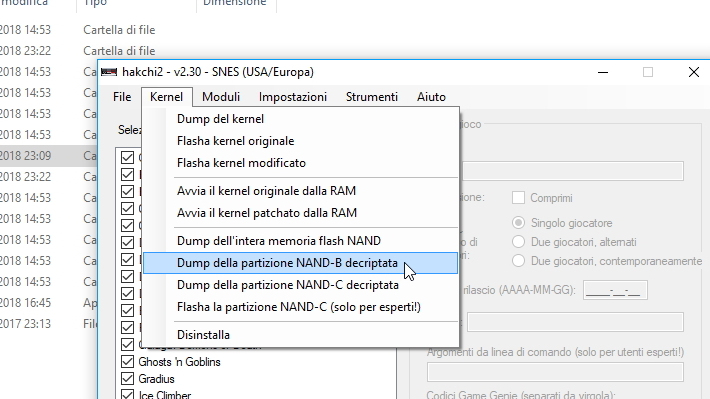Open the Moduli menu
The width and height of the screenshot is (710, 399).
(221, 97)
